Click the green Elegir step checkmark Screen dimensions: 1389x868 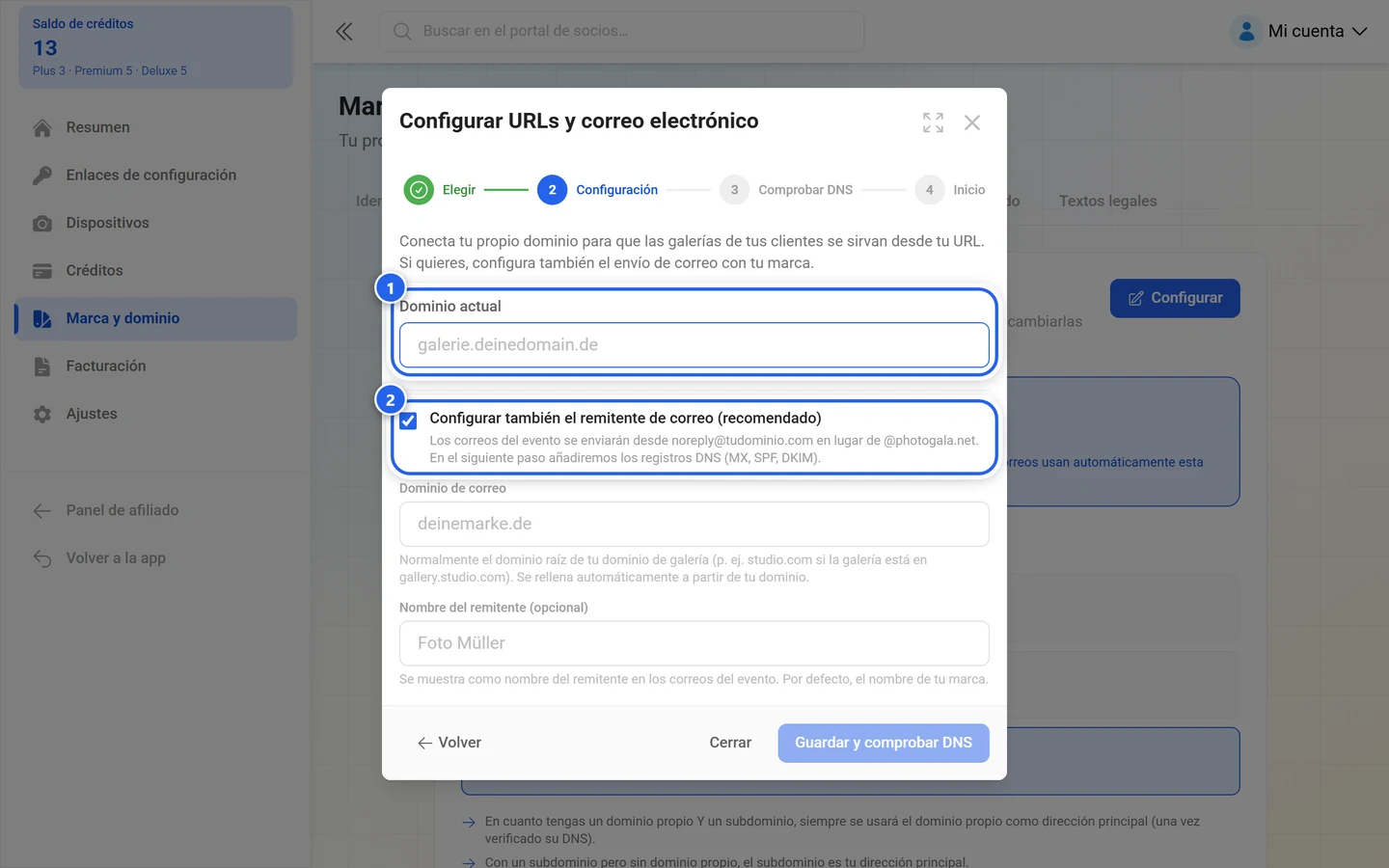tap(419, 190)
